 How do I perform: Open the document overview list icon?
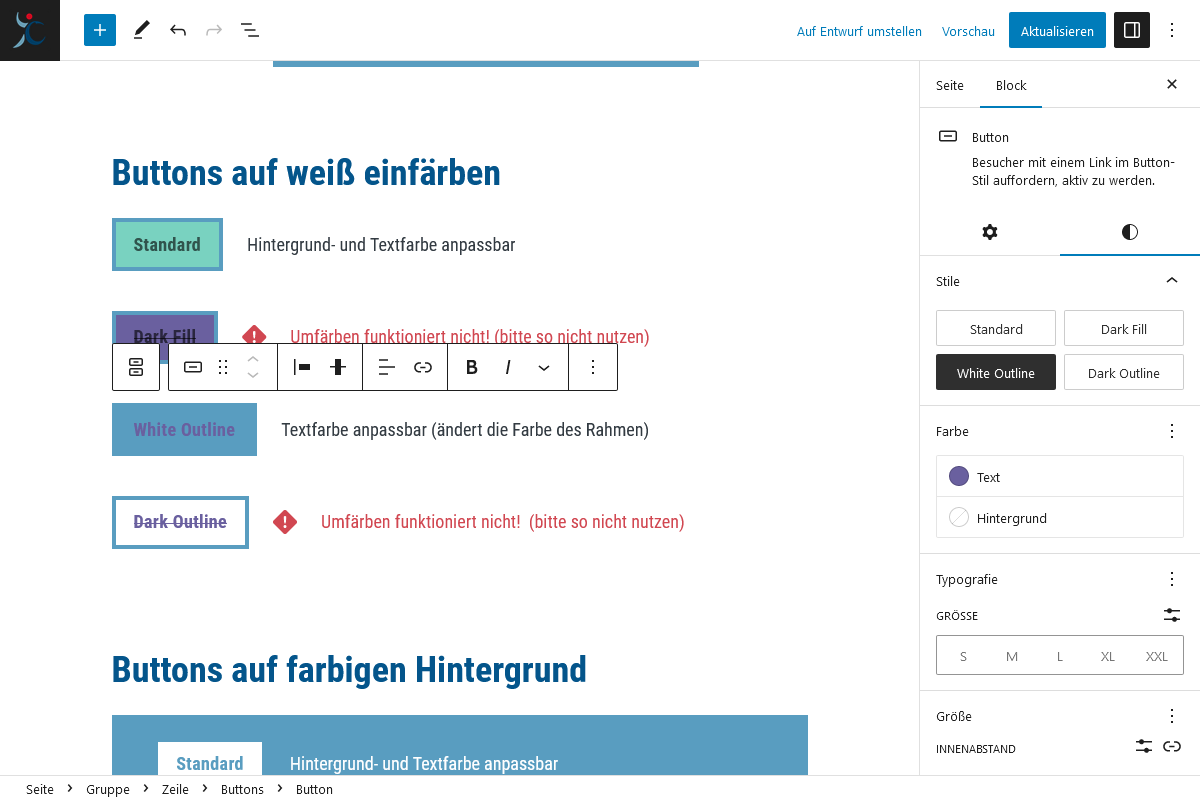pos(249,30)
